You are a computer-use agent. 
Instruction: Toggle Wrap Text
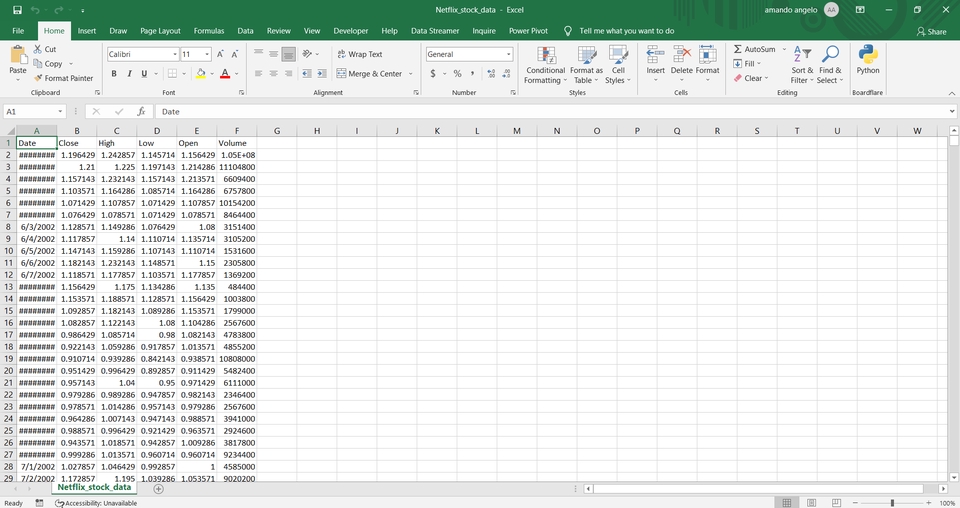(360, 54)
